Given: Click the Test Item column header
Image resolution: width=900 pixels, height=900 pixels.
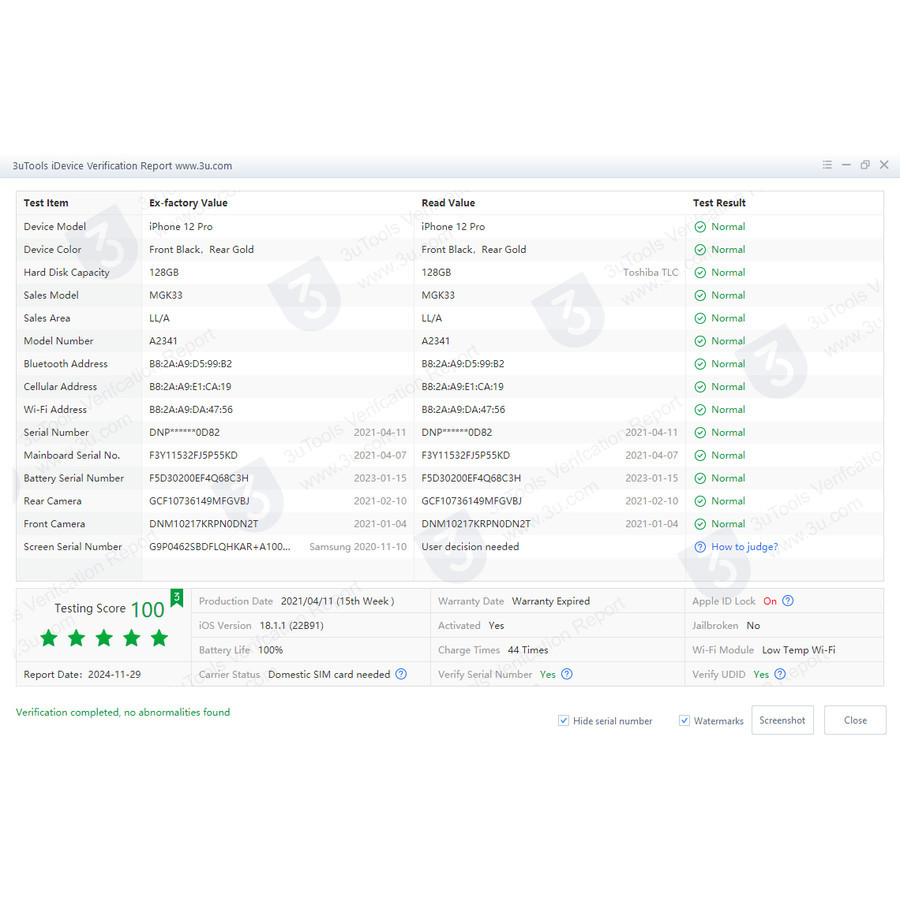Looking at the screenshot, I should point(47,203).
